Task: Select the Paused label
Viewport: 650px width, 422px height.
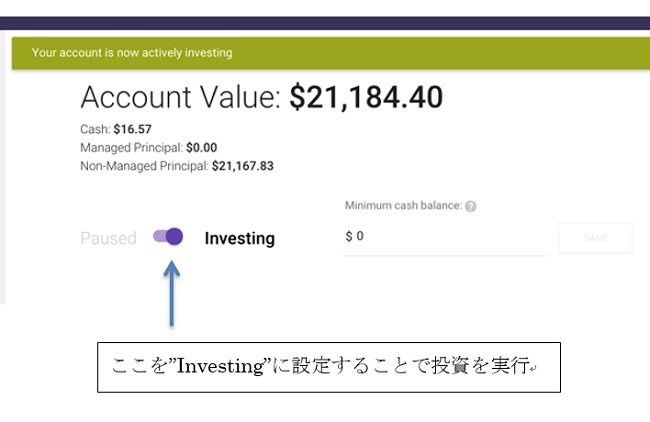Action: pos(108,238)
